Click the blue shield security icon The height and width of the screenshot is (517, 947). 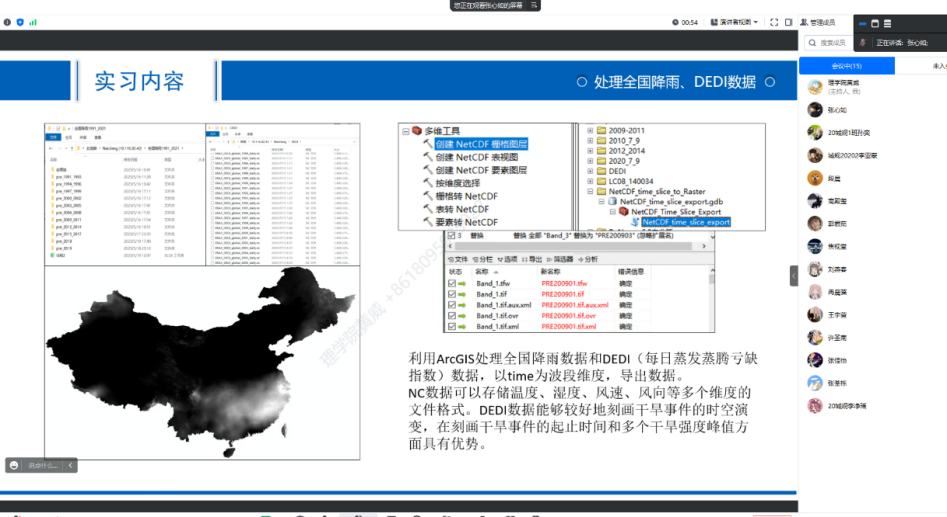pyautogui.click(x=20, y=22)
